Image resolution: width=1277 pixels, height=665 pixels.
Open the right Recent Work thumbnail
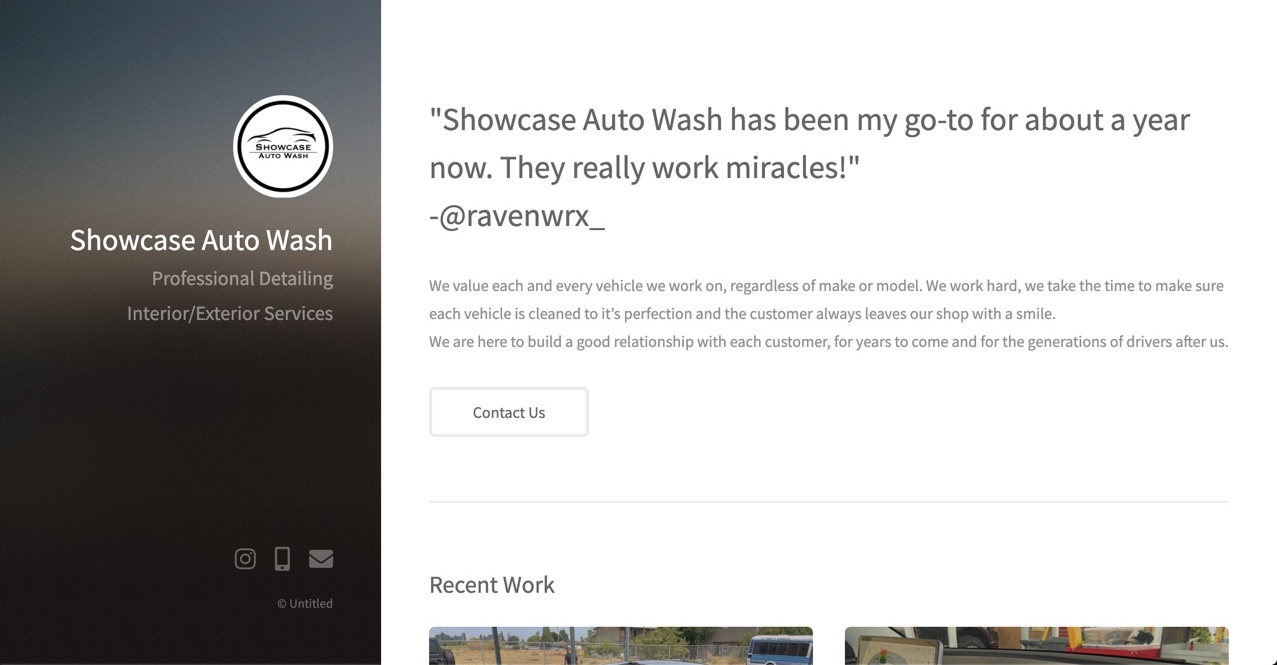tap(1037, 646)
